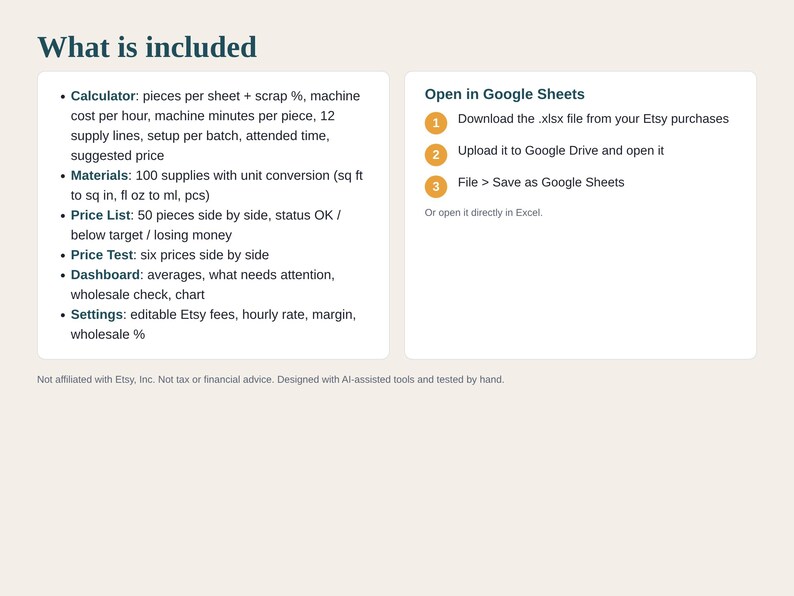The image size is (794, 596).
Task: Click the Price Test bullet label
Action: click(x=102, y=255)
